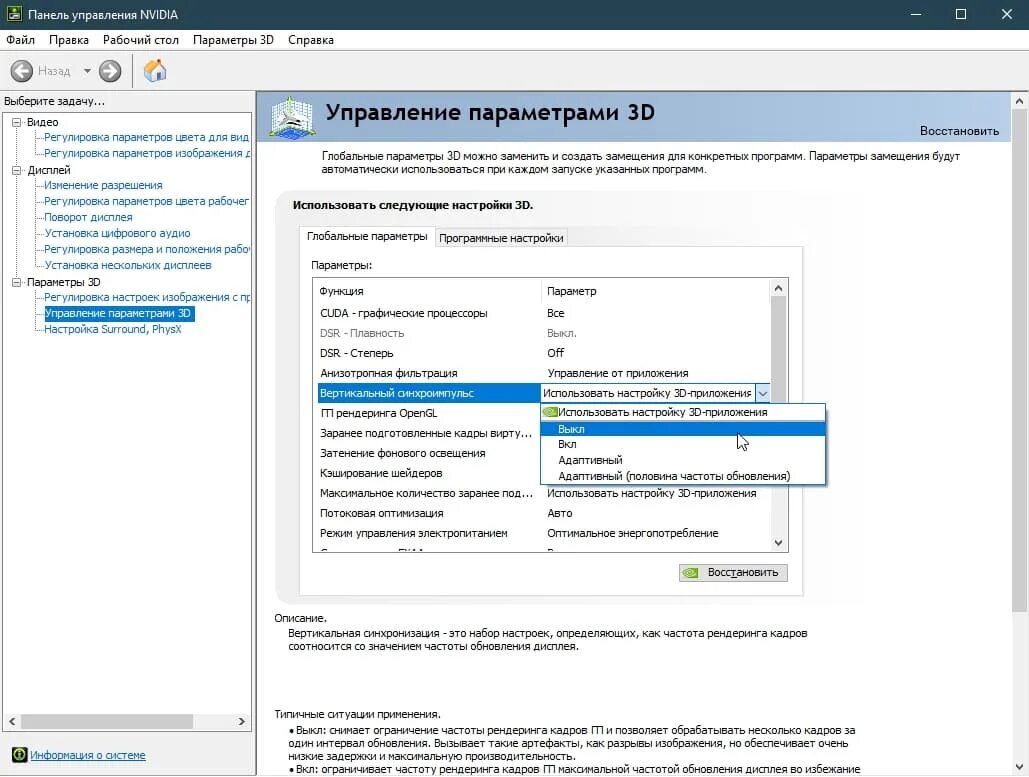Open the Справка menu
The image size is (1029, 777).
(x=310, y=40)
